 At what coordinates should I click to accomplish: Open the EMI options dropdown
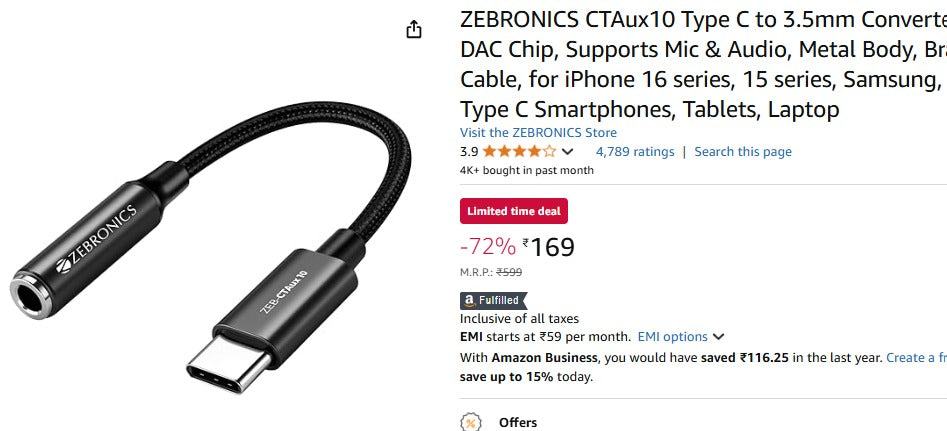(x=681, y=337)
